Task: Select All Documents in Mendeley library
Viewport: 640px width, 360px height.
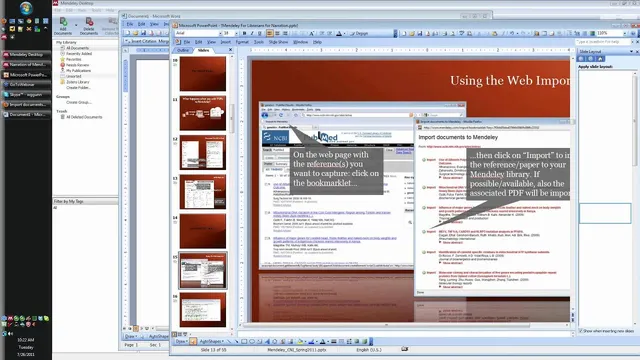Action: pyautogui.click(x=77, y=48)
